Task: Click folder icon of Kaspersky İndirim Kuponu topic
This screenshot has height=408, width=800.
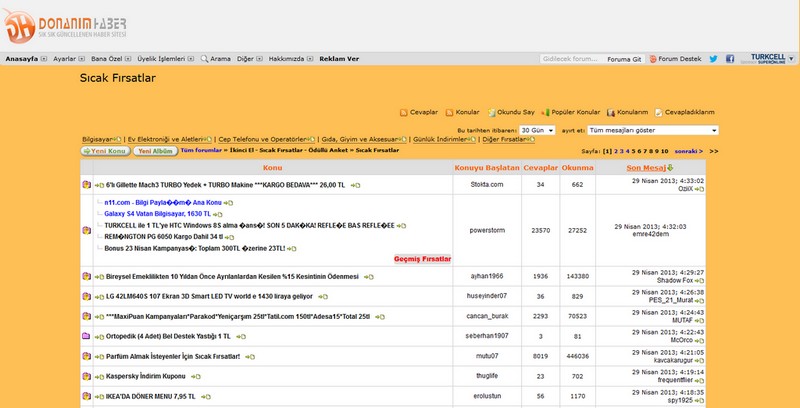Action: pos(86,376)
